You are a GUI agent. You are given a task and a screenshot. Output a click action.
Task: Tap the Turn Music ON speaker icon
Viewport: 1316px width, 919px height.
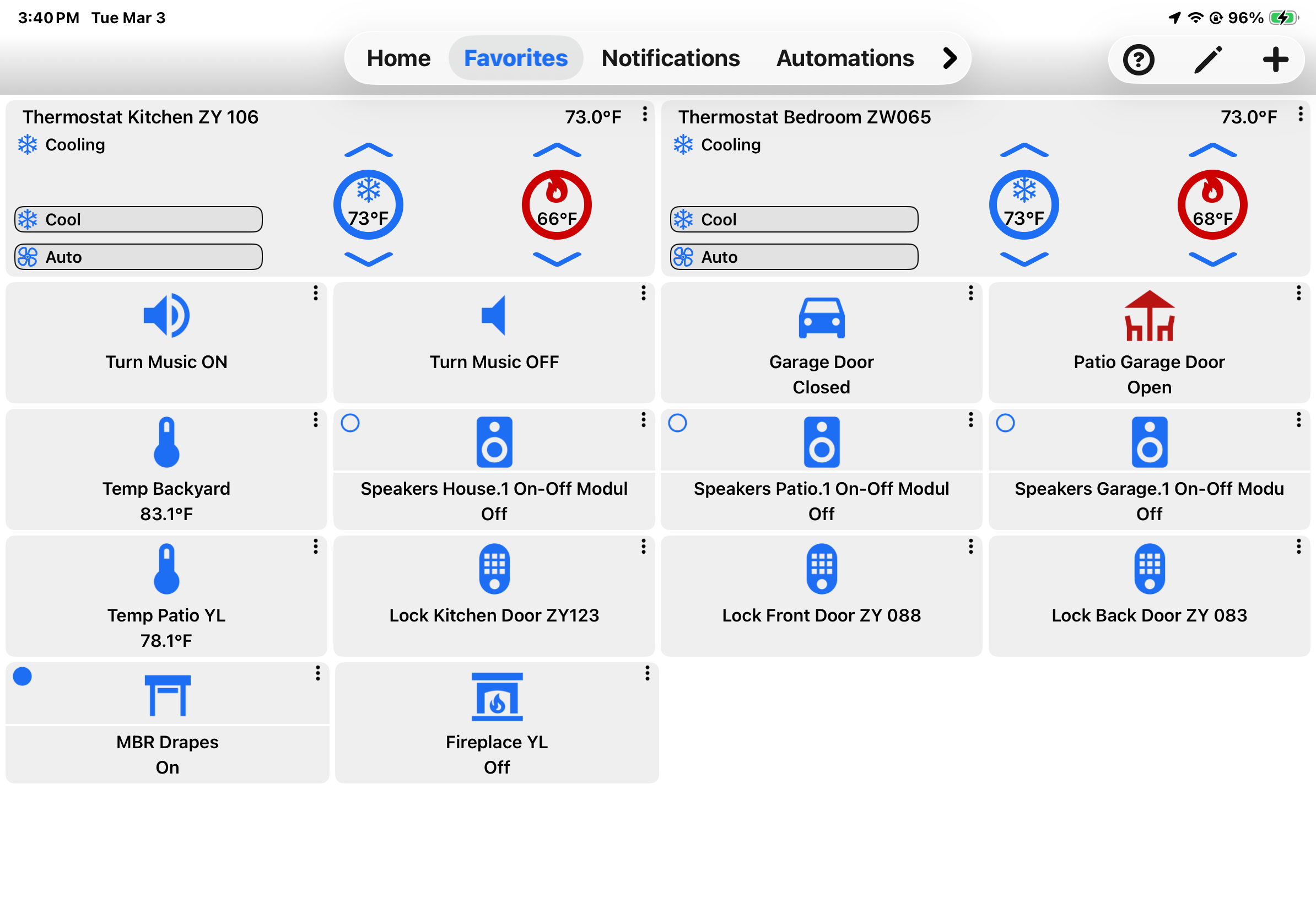coord(166,316)
